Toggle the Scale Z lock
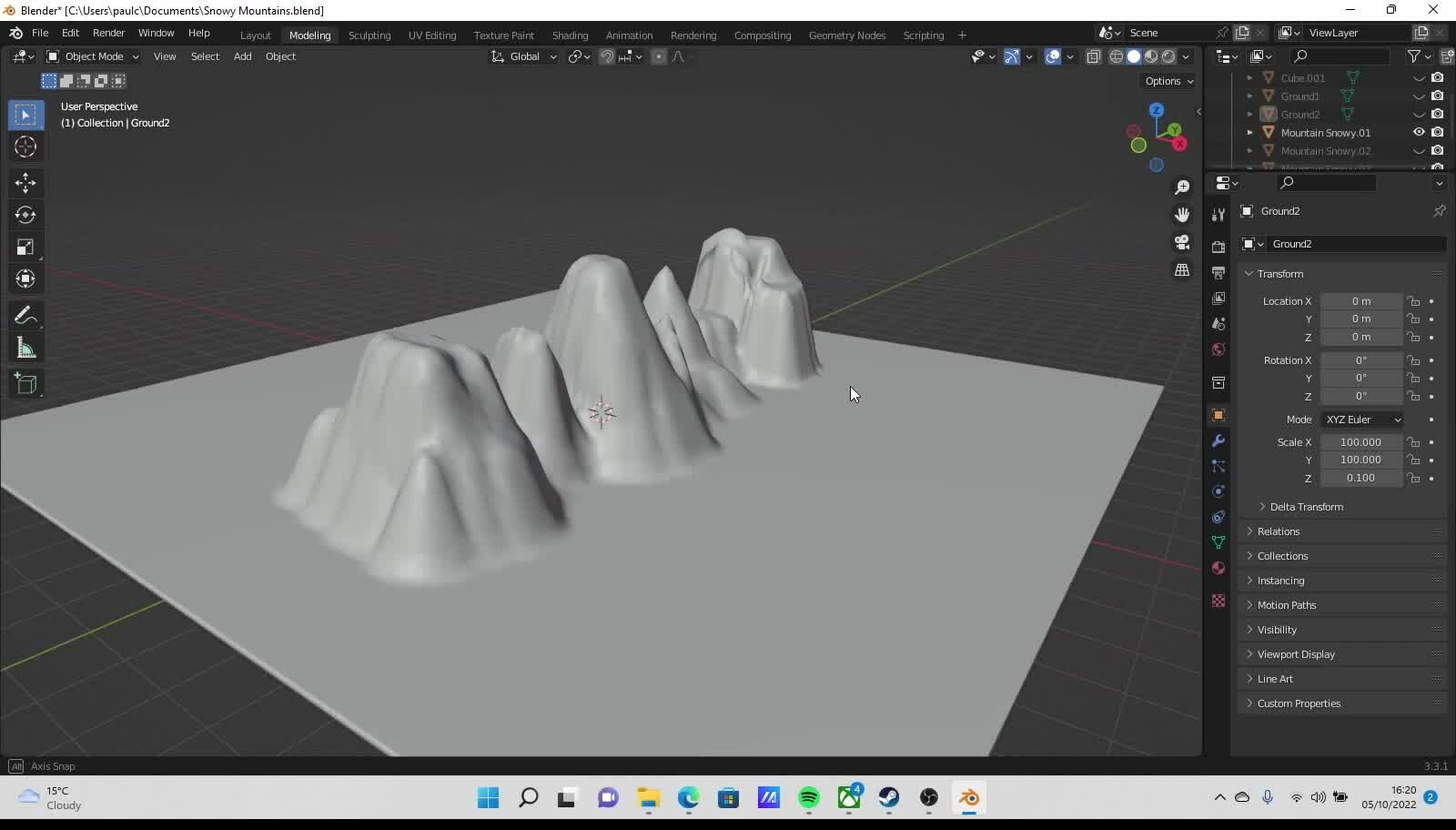 coord(1413,478)
